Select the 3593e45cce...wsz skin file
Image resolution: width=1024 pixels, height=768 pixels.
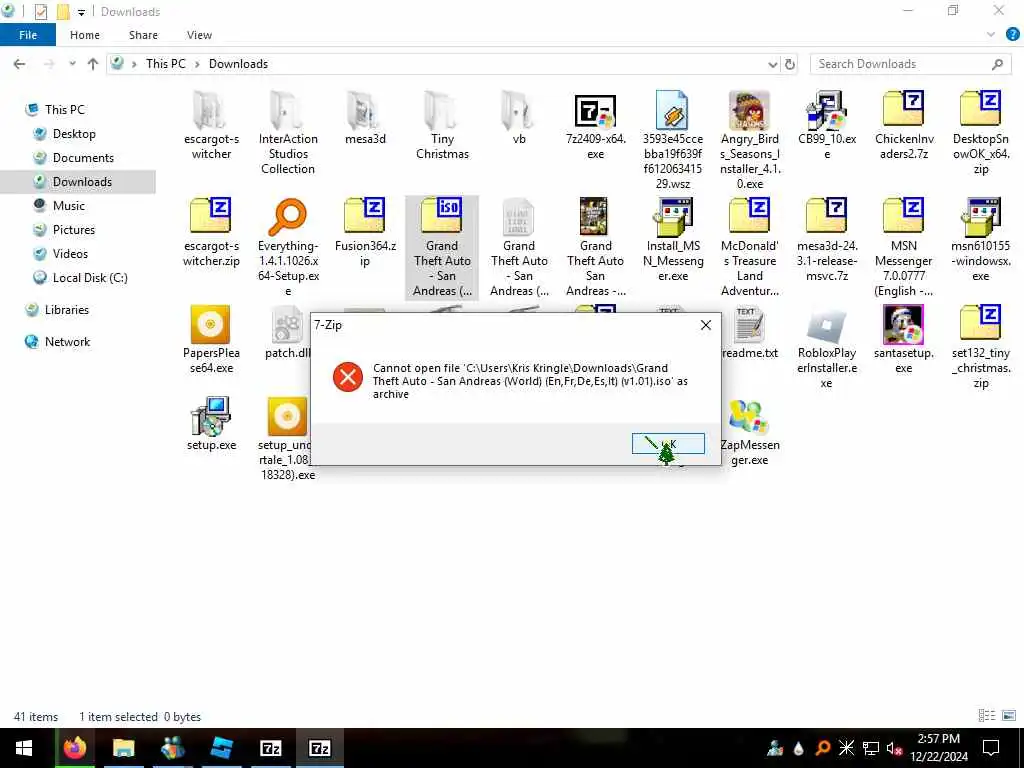[673, 140]
